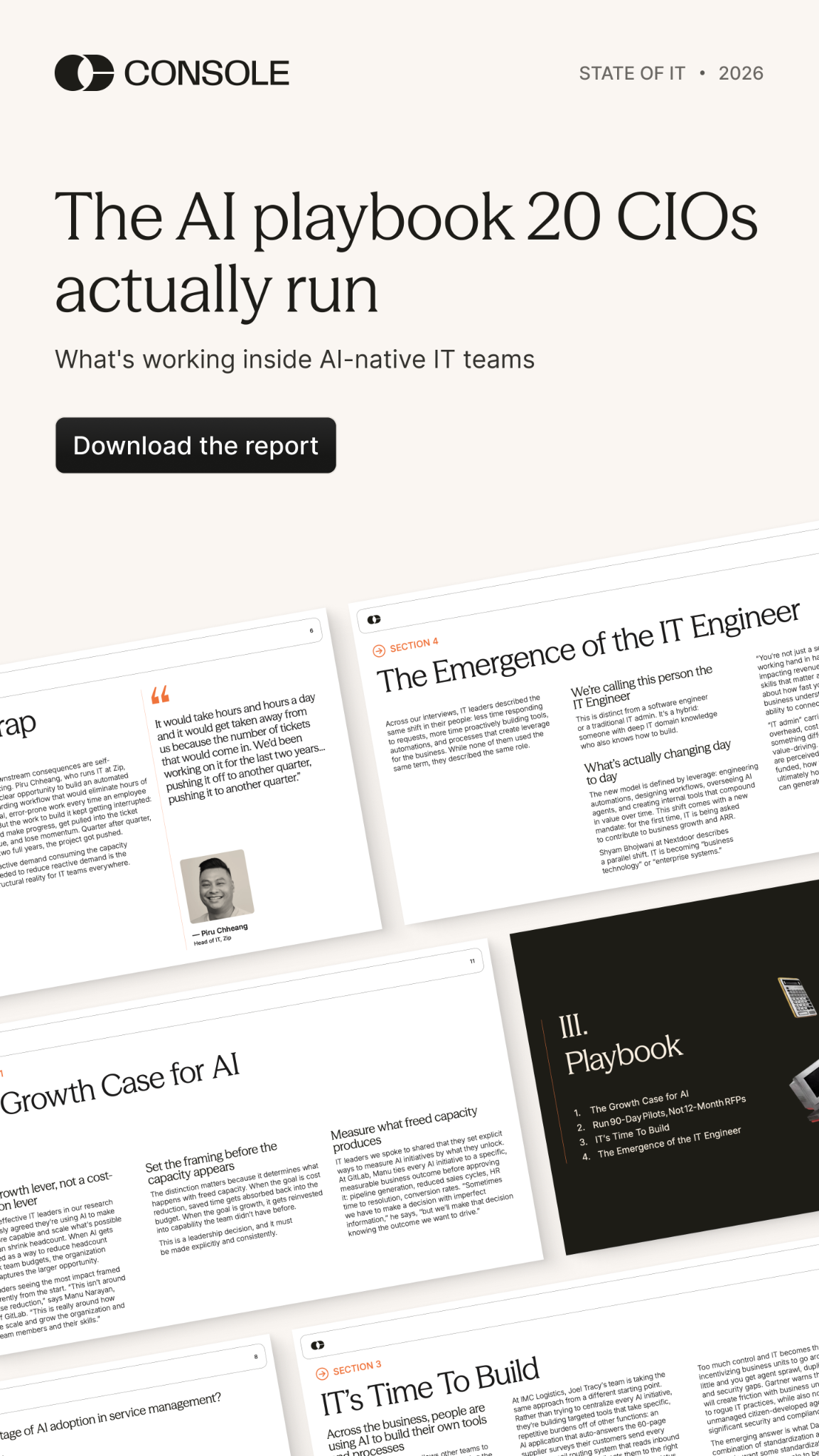
Task: Click list item 3 "IT's Time To Build" on the Playbook page
Action: coord(632,1135)
